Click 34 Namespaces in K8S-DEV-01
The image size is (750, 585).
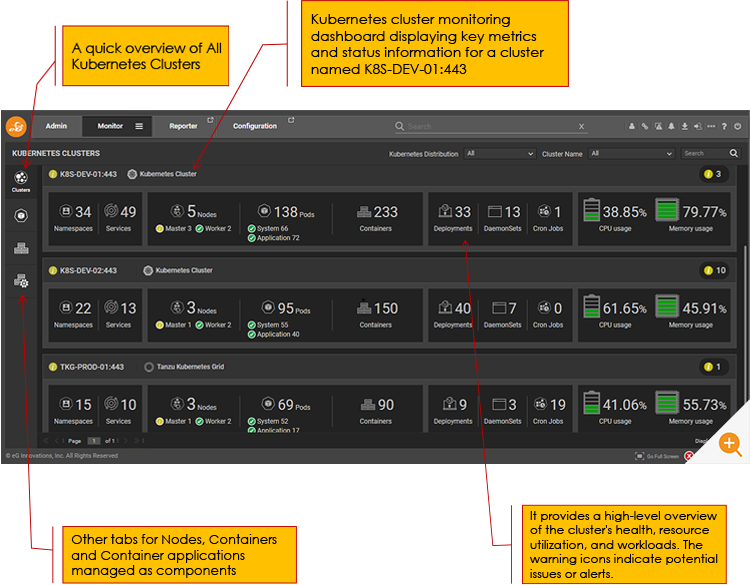click(73, 218)
